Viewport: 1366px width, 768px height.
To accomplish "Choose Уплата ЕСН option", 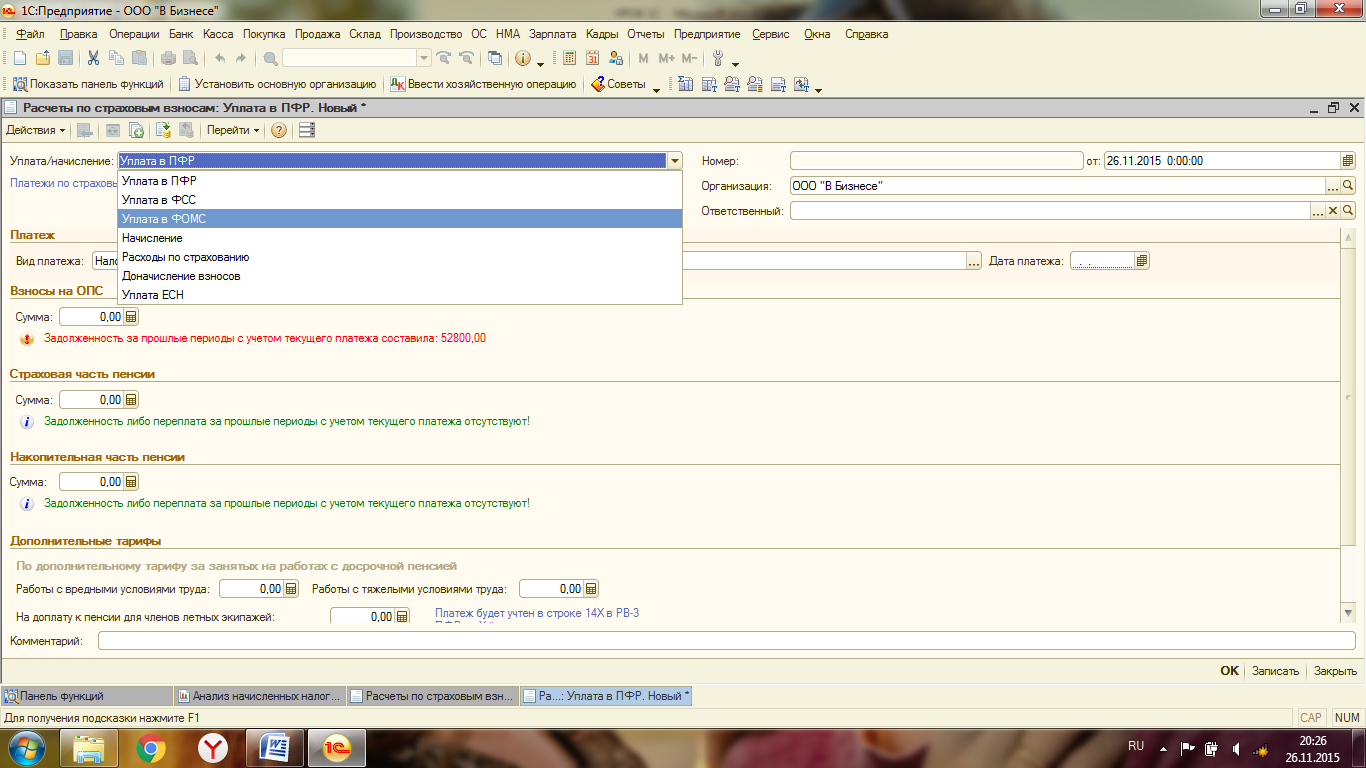I will (400, 295).
